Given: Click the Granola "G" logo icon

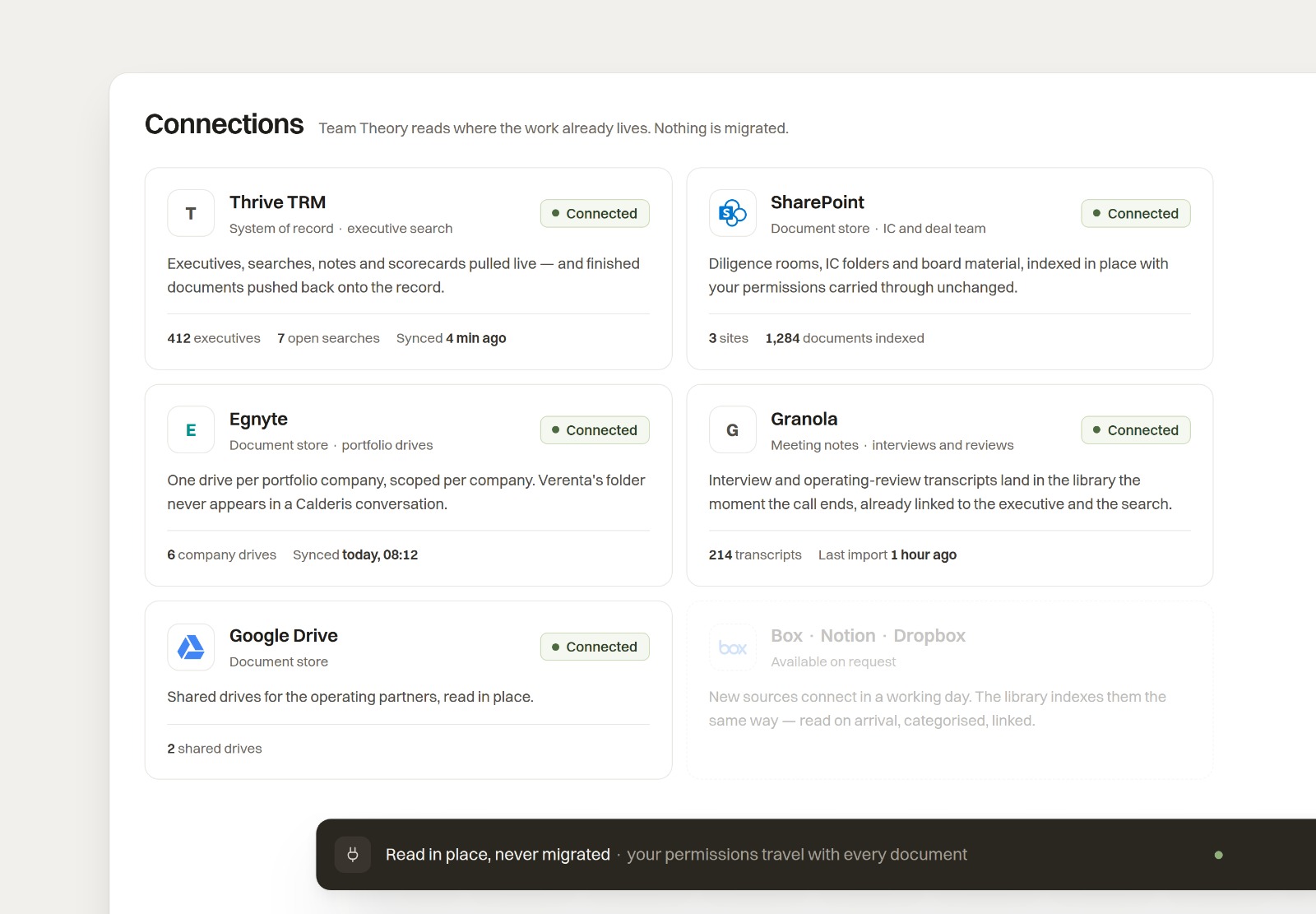Looking at the screenshot, I should click(732, 429).
